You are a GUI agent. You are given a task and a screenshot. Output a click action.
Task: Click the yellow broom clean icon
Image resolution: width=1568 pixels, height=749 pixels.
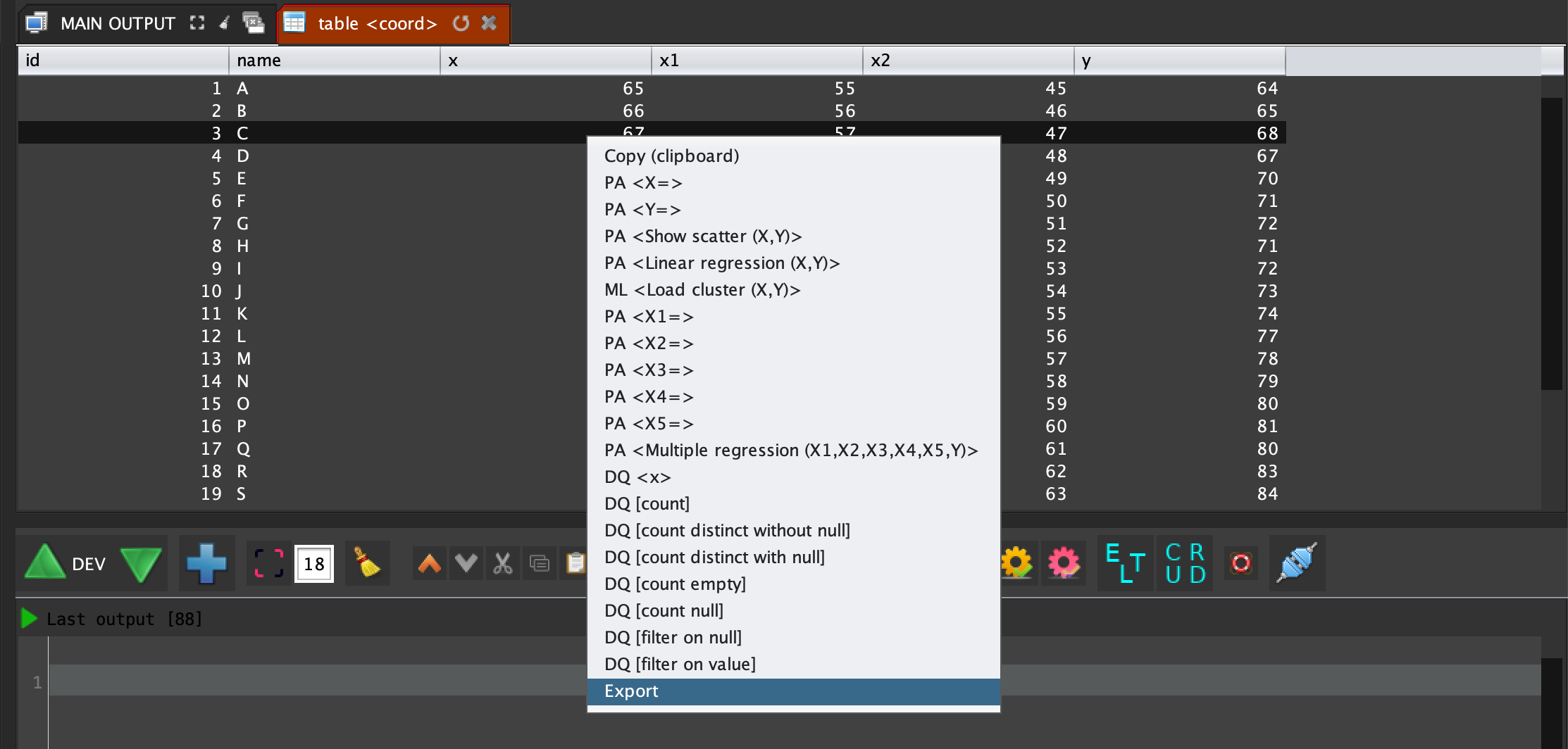(x=366, y=563)
